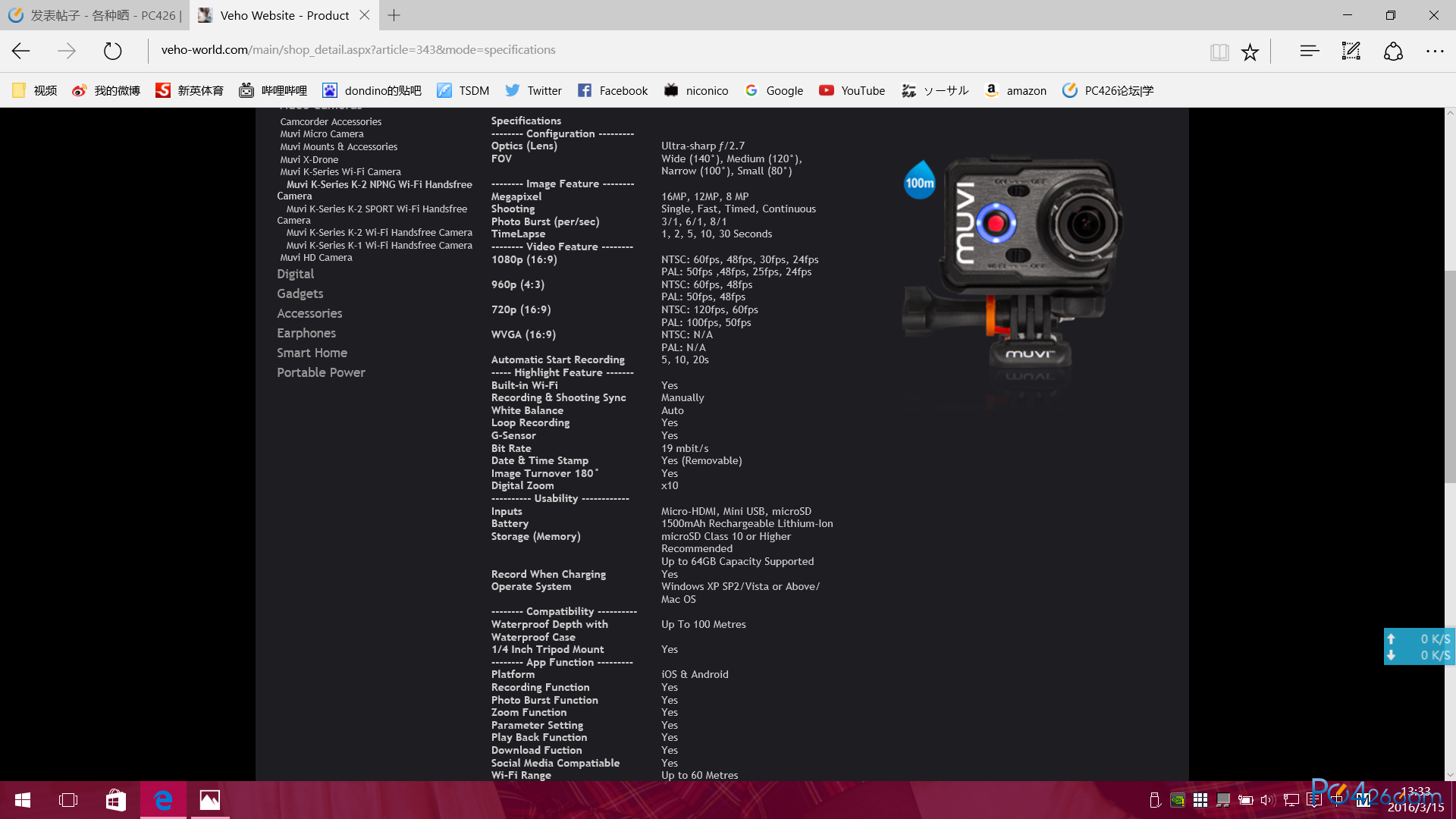Open the Windows Store taskbar icon
Screen dimensions: 1456x819
pyautogui.click(x=116, y=800)
